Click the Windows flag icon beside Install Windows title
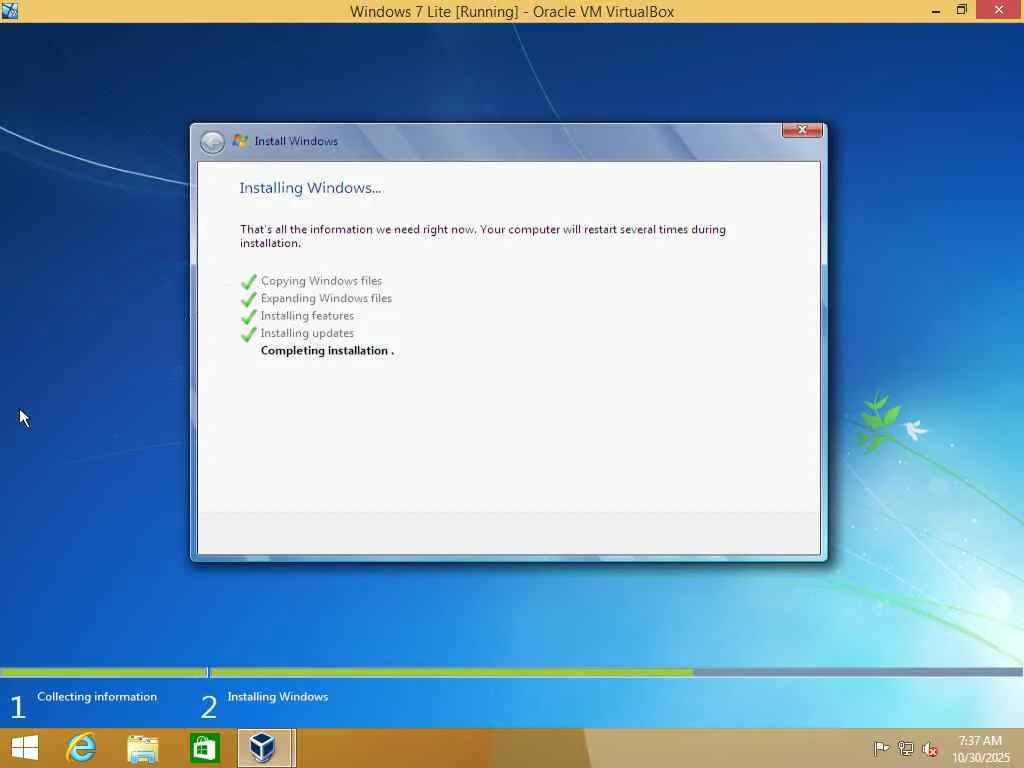 pyautogui.click(x=240, y=140)
